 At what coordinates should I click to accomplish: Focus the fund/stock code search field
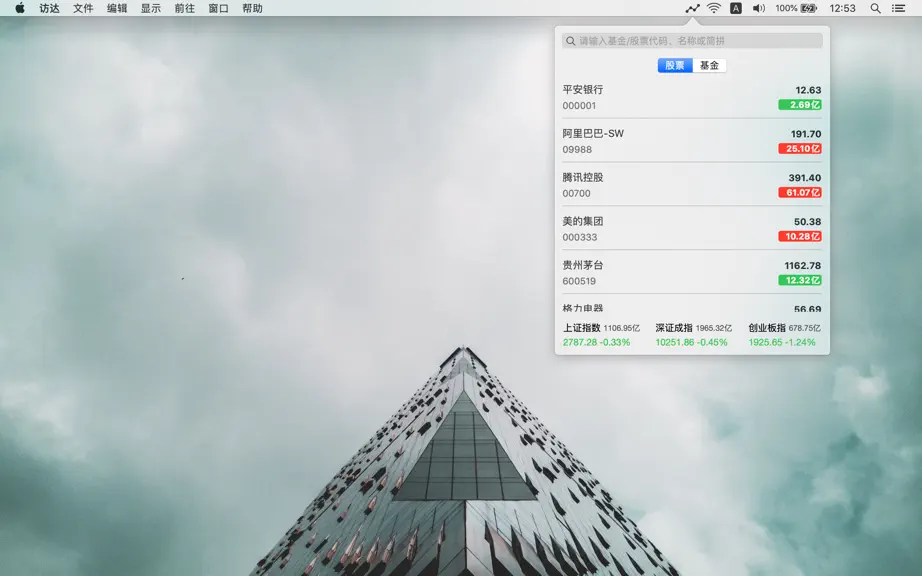[x=692, y=41]
